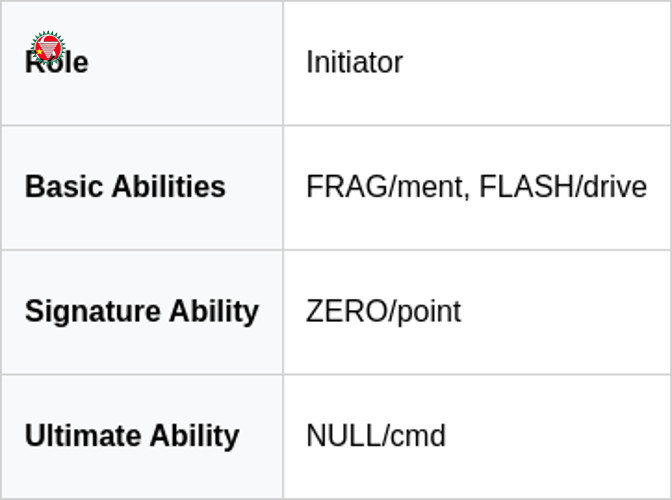Click the word Ability in the Signature row
The height and width of the screenshot is (500, 672).
coord(213,311)
